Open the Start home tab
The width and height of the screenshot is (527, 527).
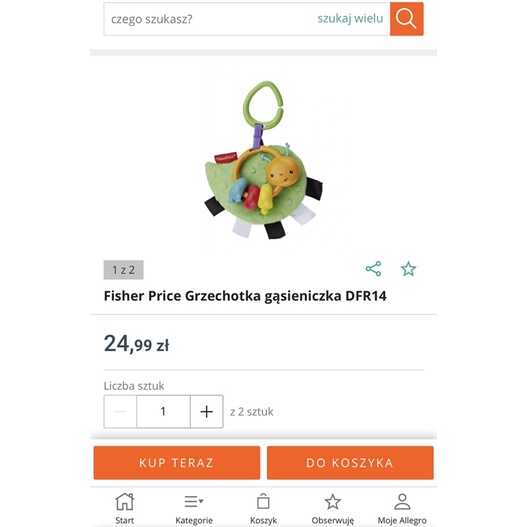[125, 509]
